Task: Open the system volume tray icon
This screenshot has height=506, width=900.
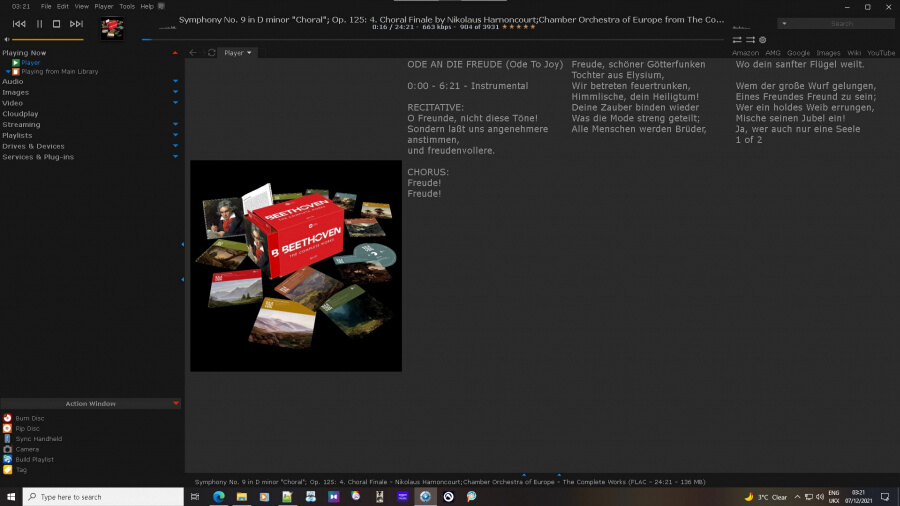Action: click(820, 497)
